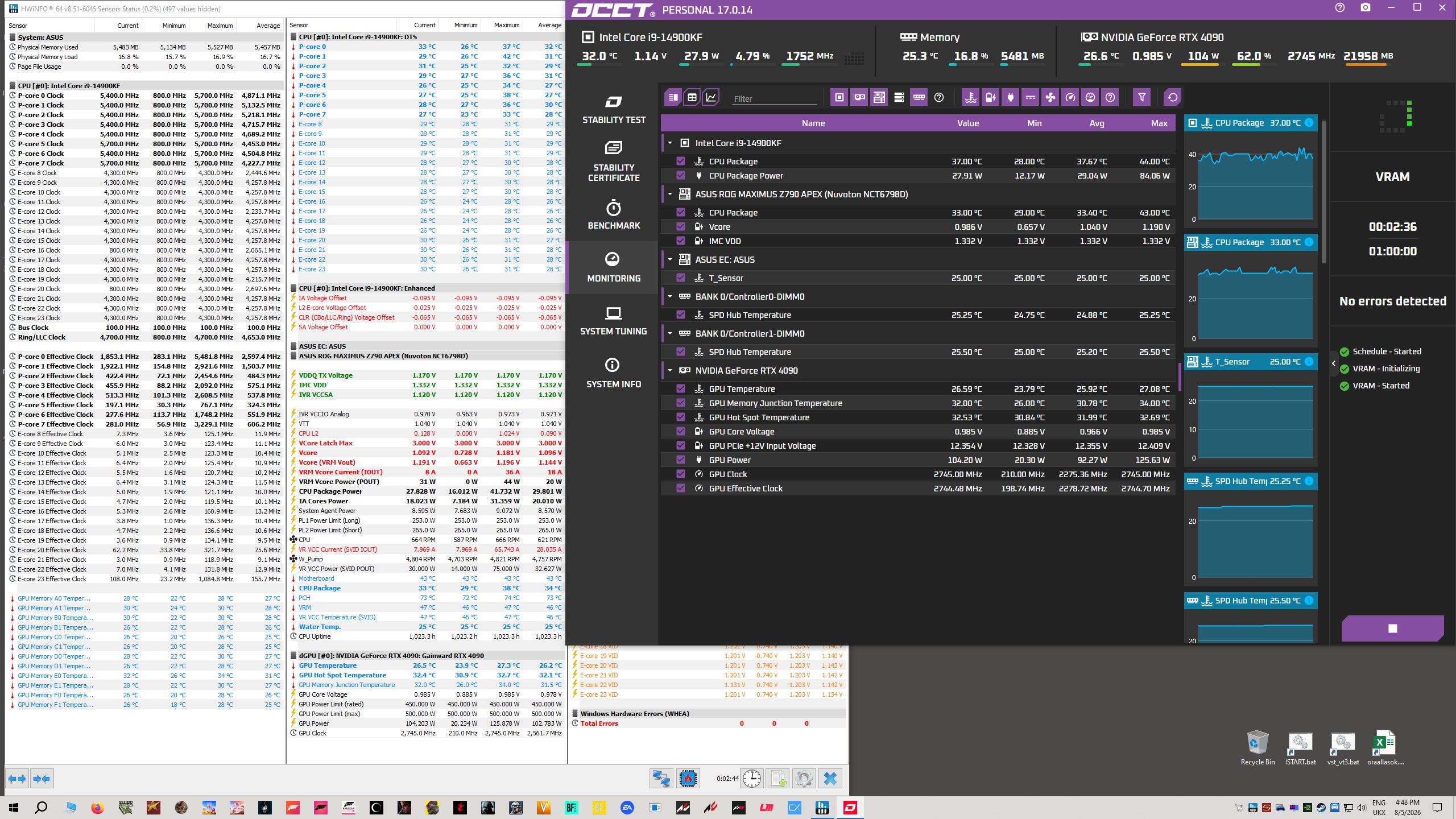Open info for CPU Package 37.00 °C graph

click(x=1309, y=123)
